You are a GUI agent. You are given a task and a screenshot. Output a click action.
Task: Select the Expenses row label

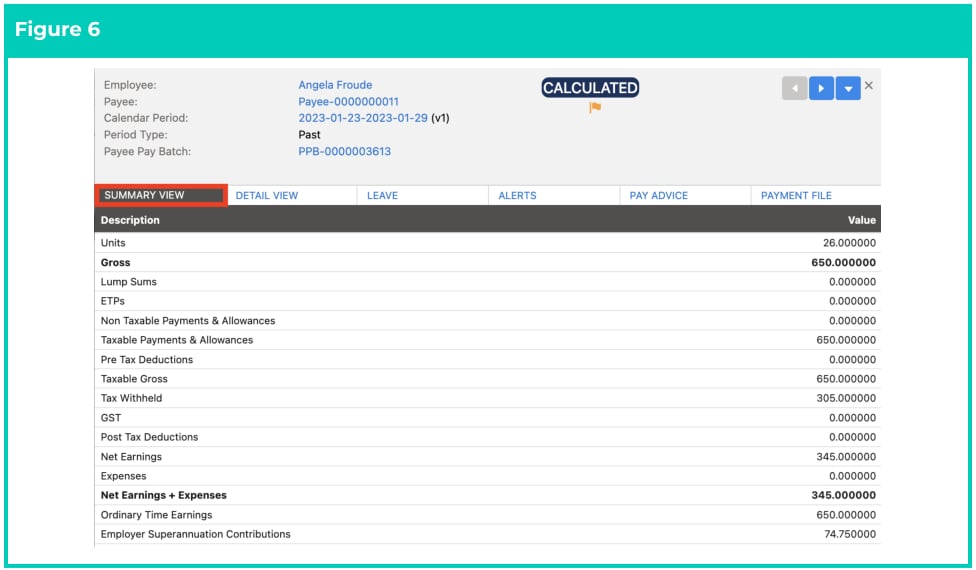tap(123, 476)
